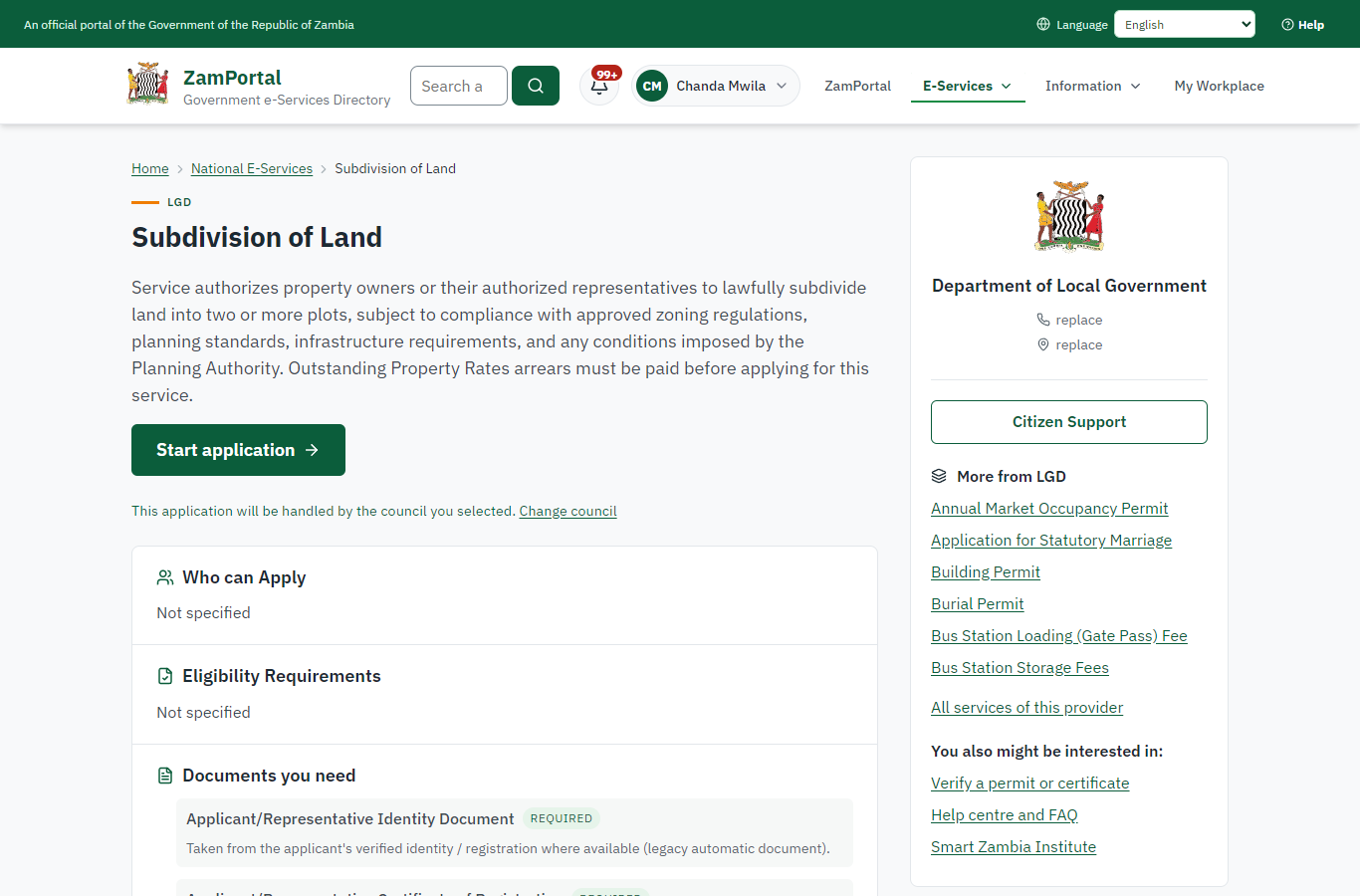The height and width of the screenshot is (896, 1360).
Task: Click the Department of Local Government emblem
Action: (x=1069, y=216)
